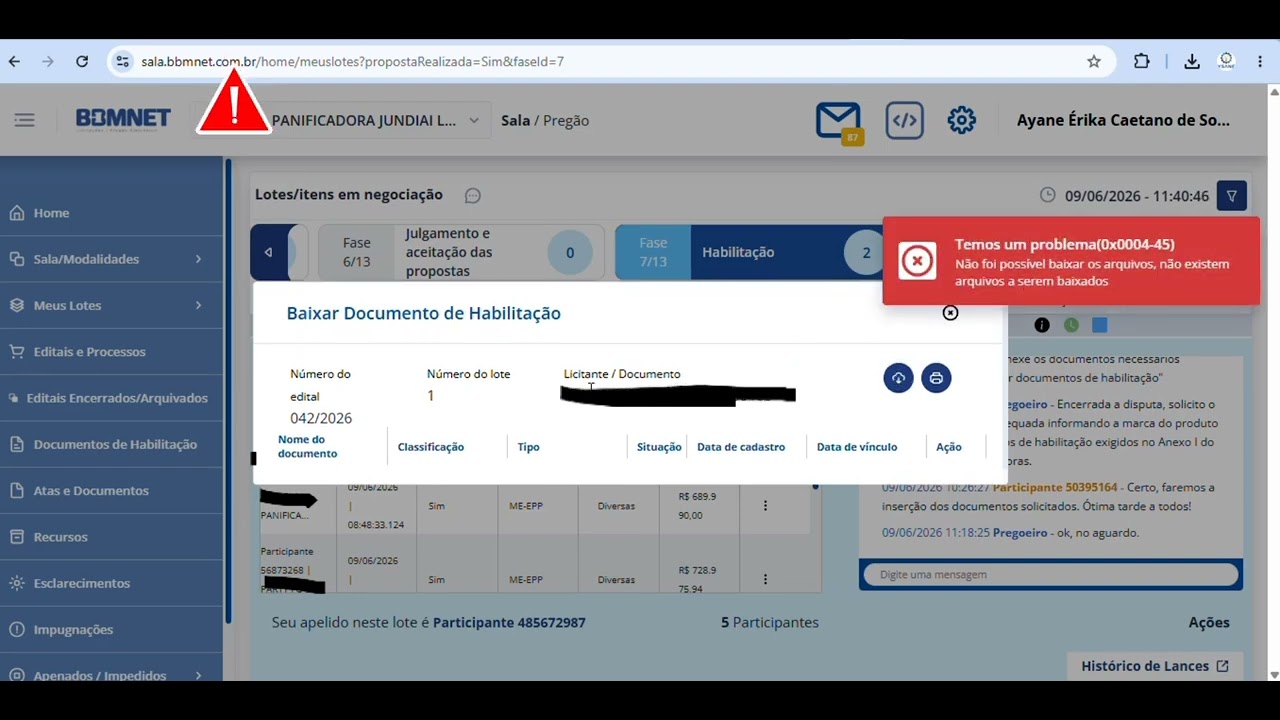
Task: Select Fase 7/13 Habilitação tab
Action: 750,252
